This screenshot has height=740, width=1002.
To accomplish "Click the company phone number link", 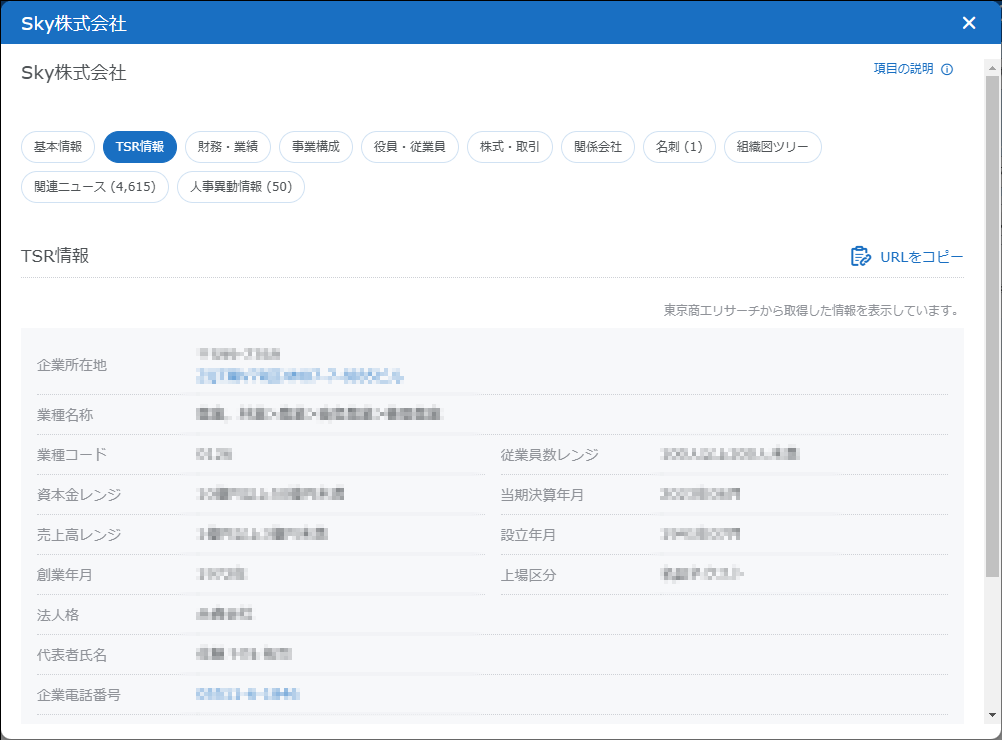I will (x=249, y=694).
